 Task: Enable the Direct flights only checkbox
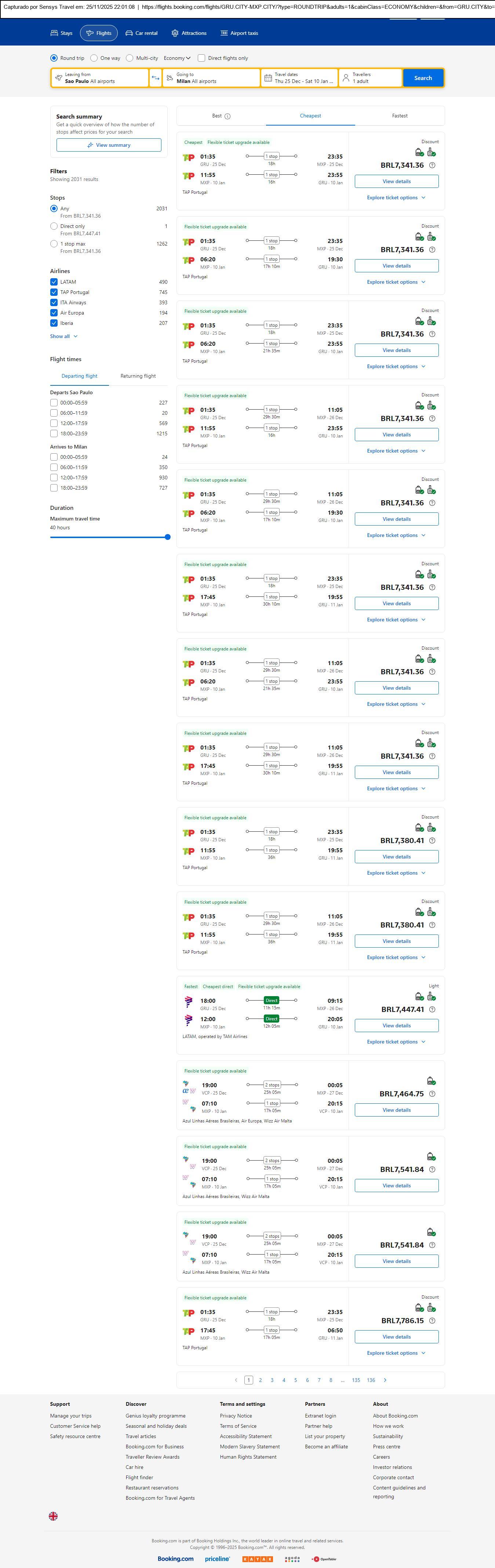tap(201, 58)
